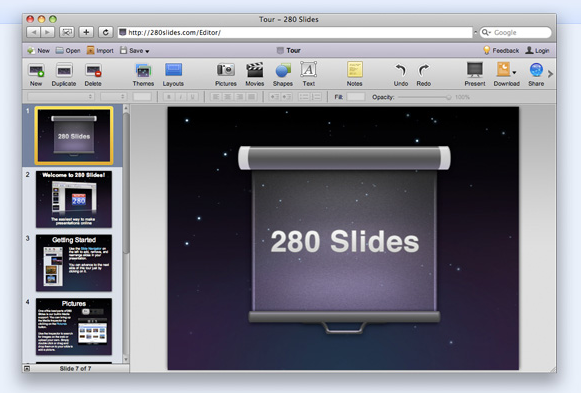Expand the Save dropdown menu
Image resolution: width=581 pixels, height=393 pixels.
click(147, 51)
